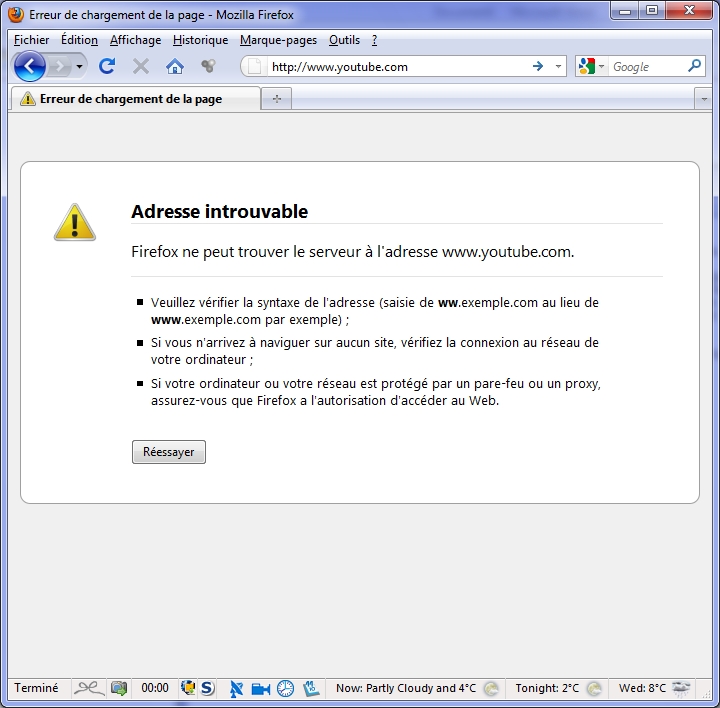This screenshot has width=720, height=708.
Task: Reload the page with the refresh icon
Action: point(107,67)
